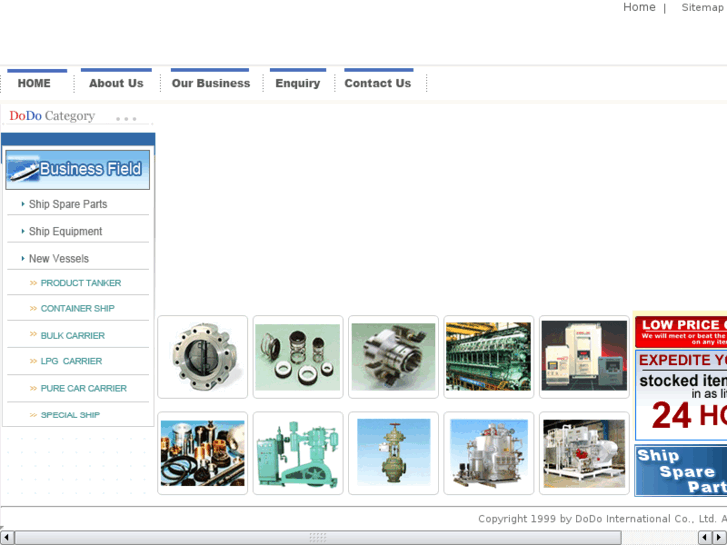Click the copyright 1999 DoDo International text

click(x=602, y=519)
